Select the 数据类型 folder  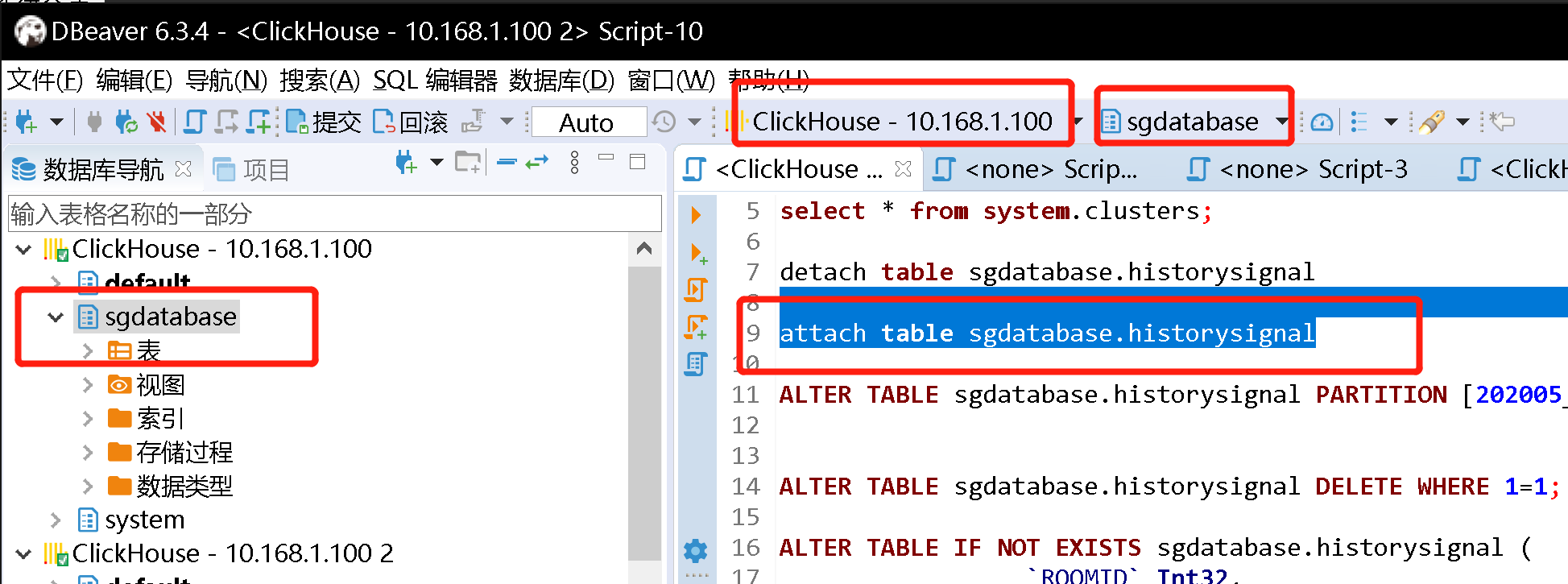click(184, 487)
